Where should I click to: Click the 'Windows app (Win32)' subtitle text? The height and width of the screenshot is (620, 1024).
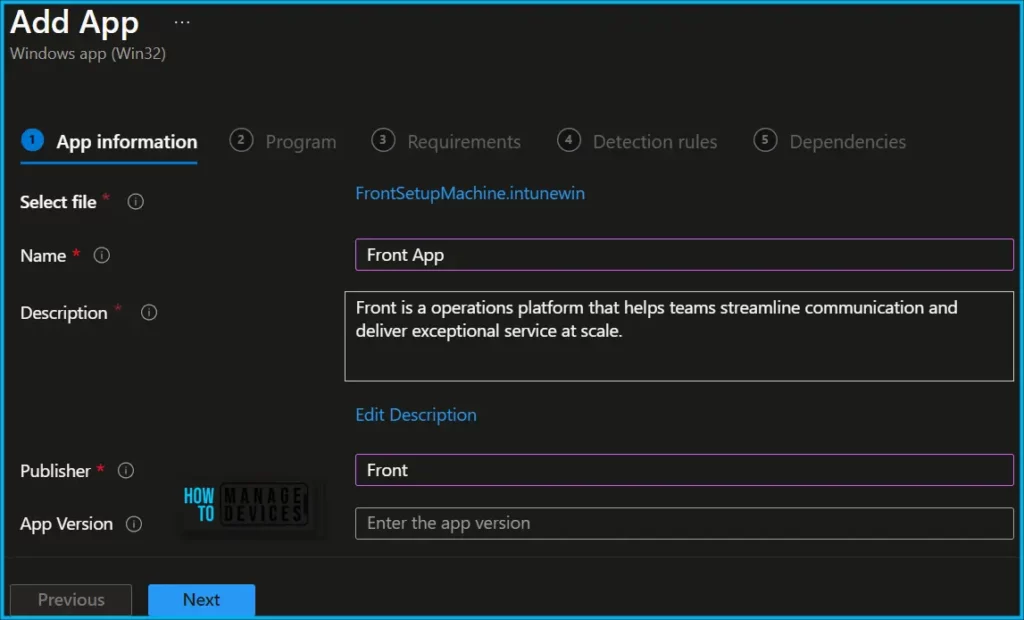pyautogui.click(x=88, y=54)
